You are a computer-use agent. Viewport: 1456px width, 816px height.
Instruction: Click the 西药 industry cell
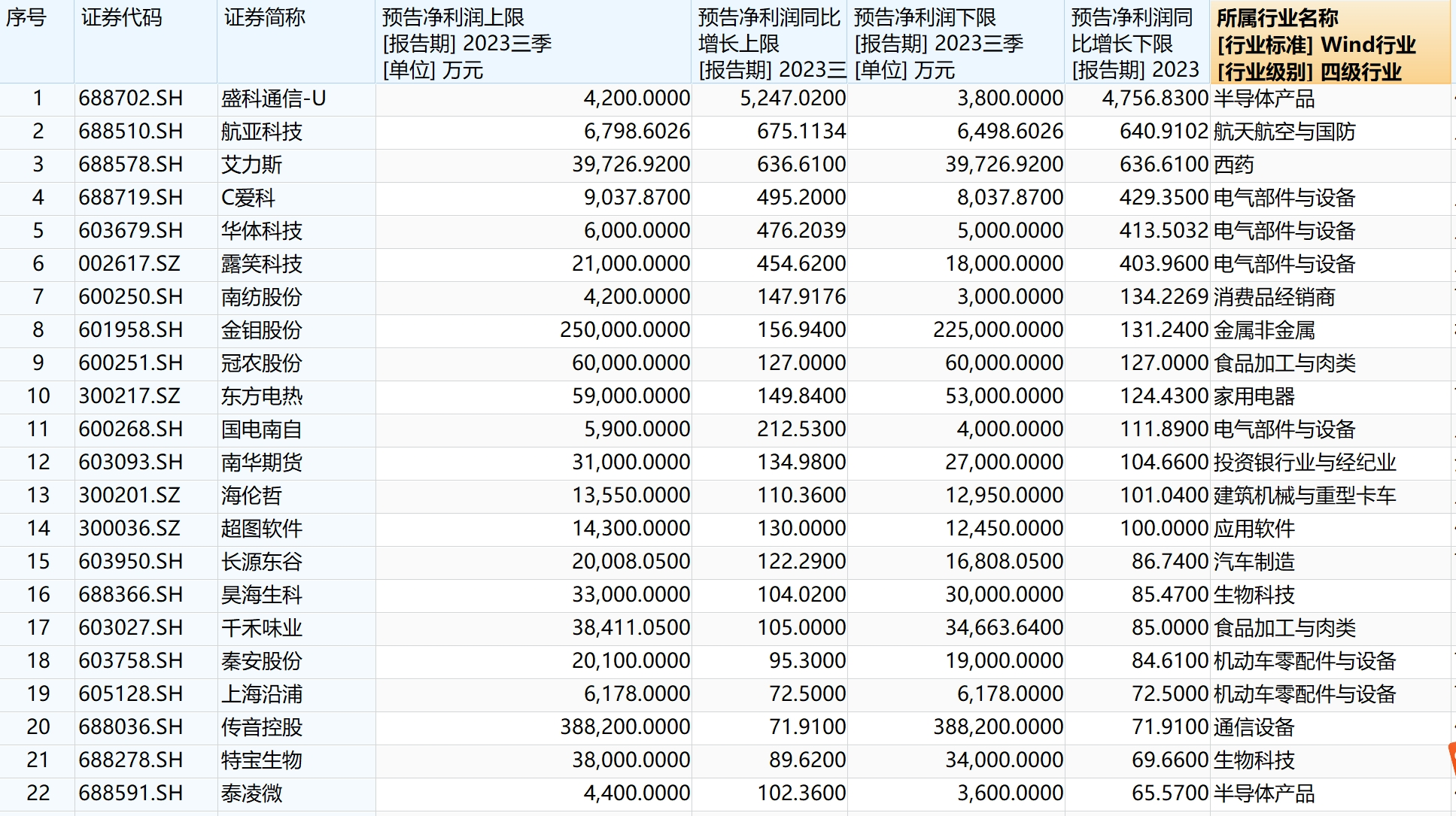click(1234, 165)
